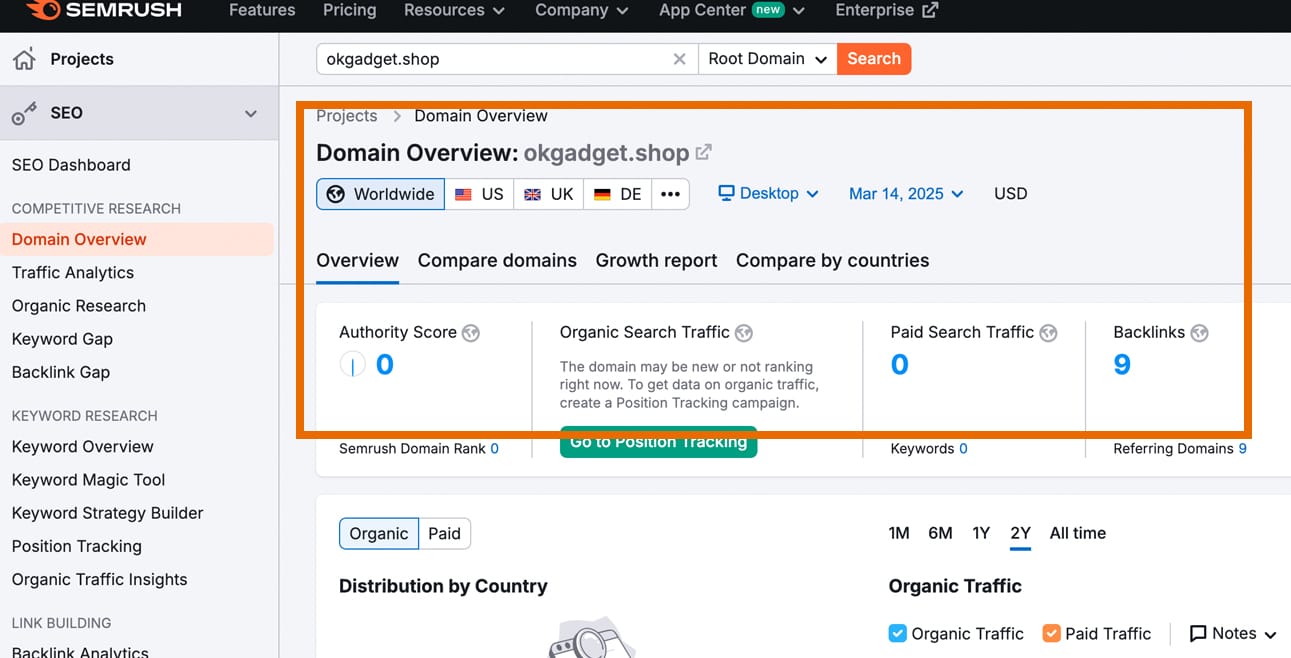Switch chart to Paid toggle

pyautogui.click(x=444, y=534)
